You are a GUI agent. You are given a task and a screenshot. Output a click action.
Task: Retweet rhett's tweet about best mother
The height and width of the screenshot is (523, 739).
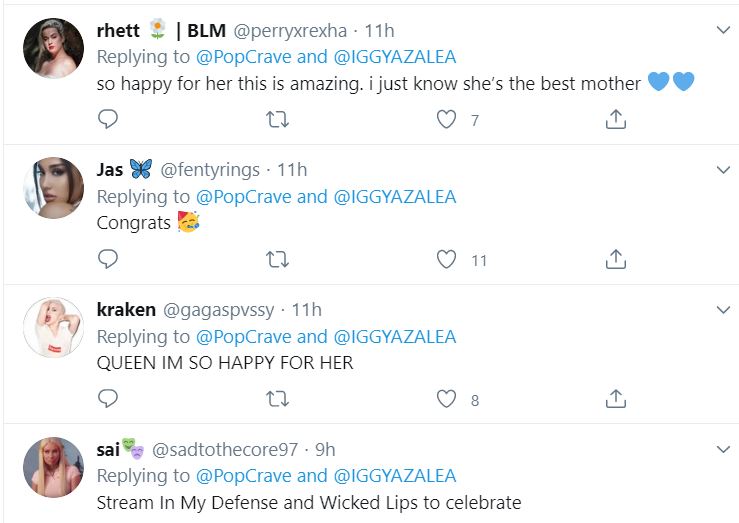(278, 120)
